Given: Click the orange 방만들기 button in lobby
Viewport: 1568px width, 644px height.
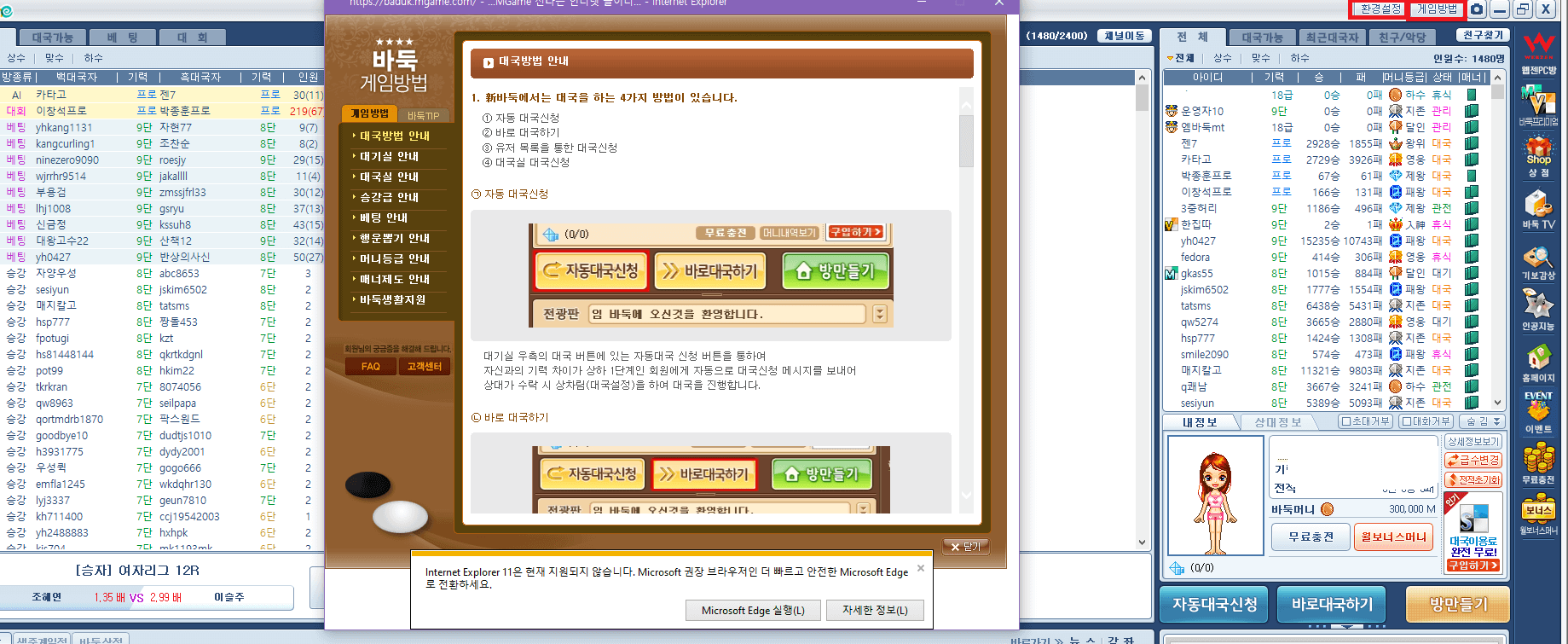Looking at the screenshot, I should [x=1458, y=605].
